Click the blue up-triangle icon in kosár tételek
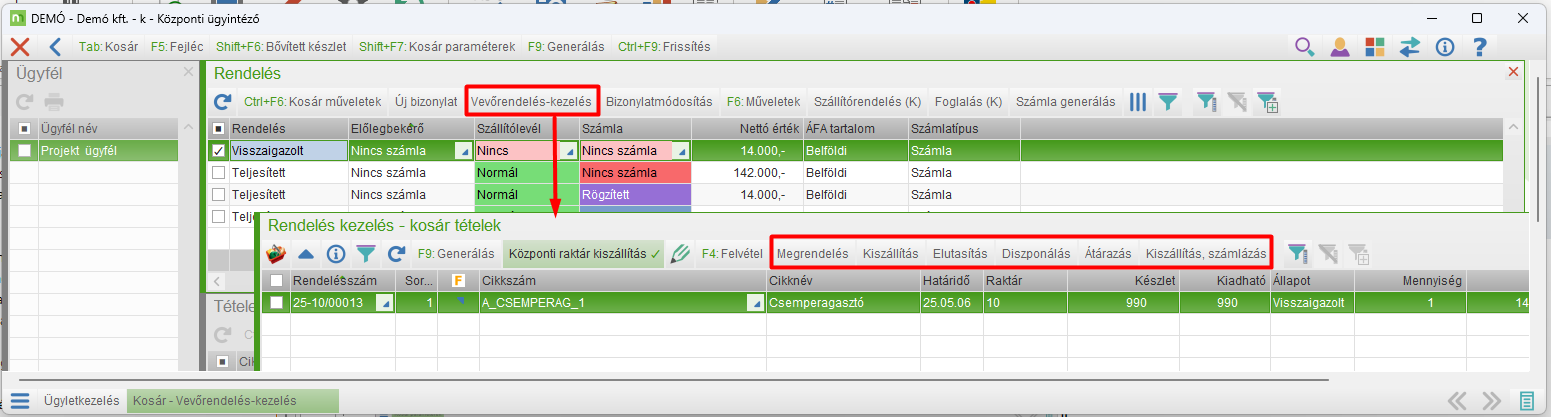Image resolution: width=1551 pixels, height=417 pixels. (x=306, y=254)
